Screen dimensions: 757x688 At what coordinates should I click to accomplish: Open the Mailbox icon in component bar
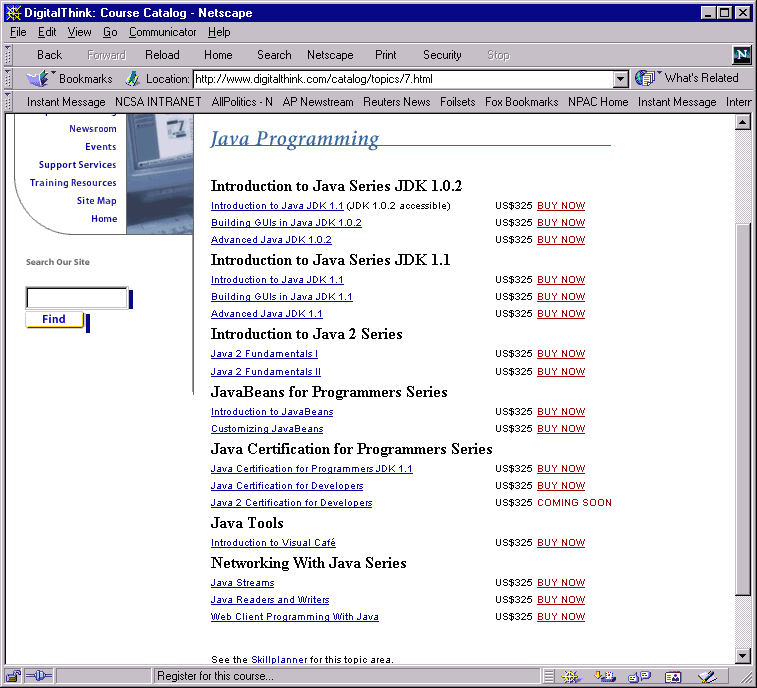(x=604, y=676)
